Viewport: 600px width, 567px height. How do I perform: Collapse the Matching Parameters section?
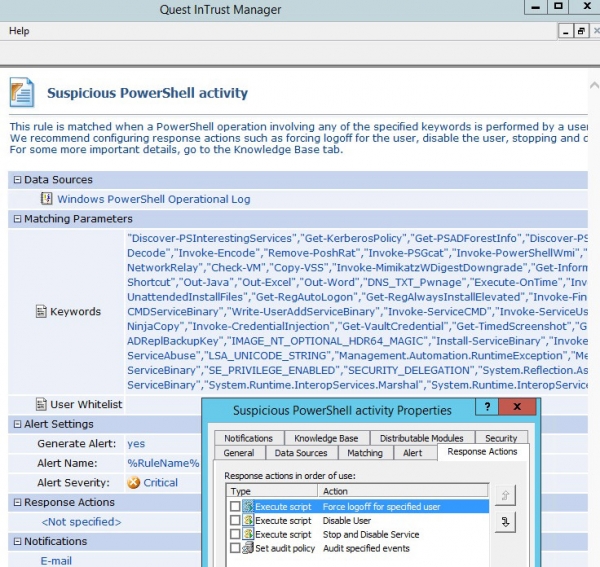click(16, 219)
